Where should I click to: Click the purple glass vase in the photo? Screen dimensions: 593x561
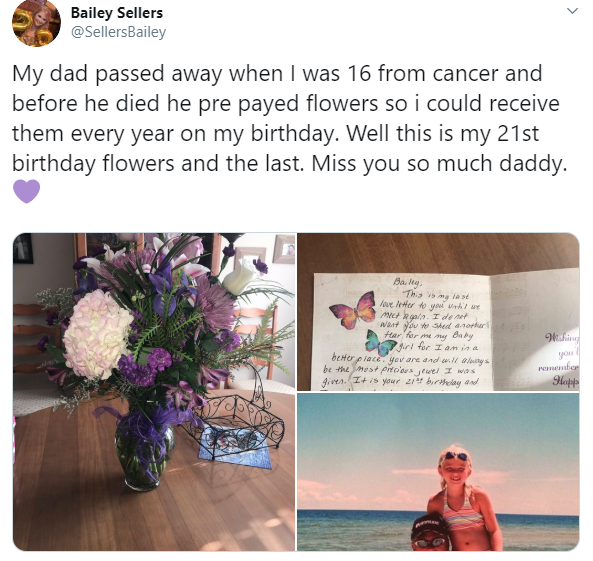tap(144, 452)
